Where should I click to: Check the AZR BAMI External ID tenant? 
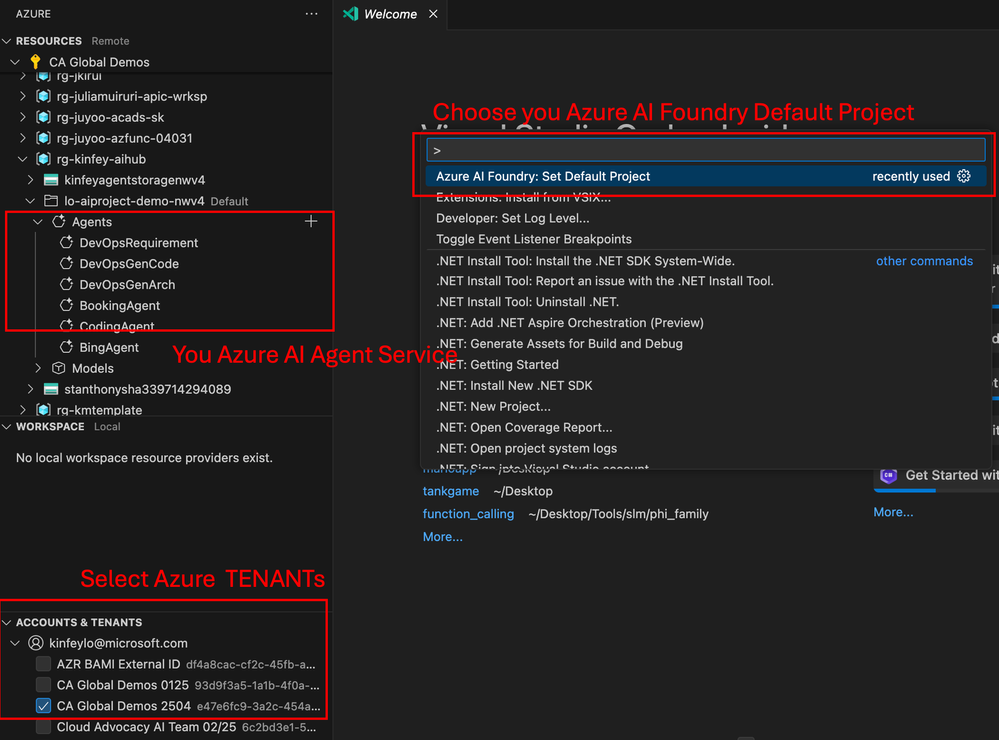tap(43, 664)
